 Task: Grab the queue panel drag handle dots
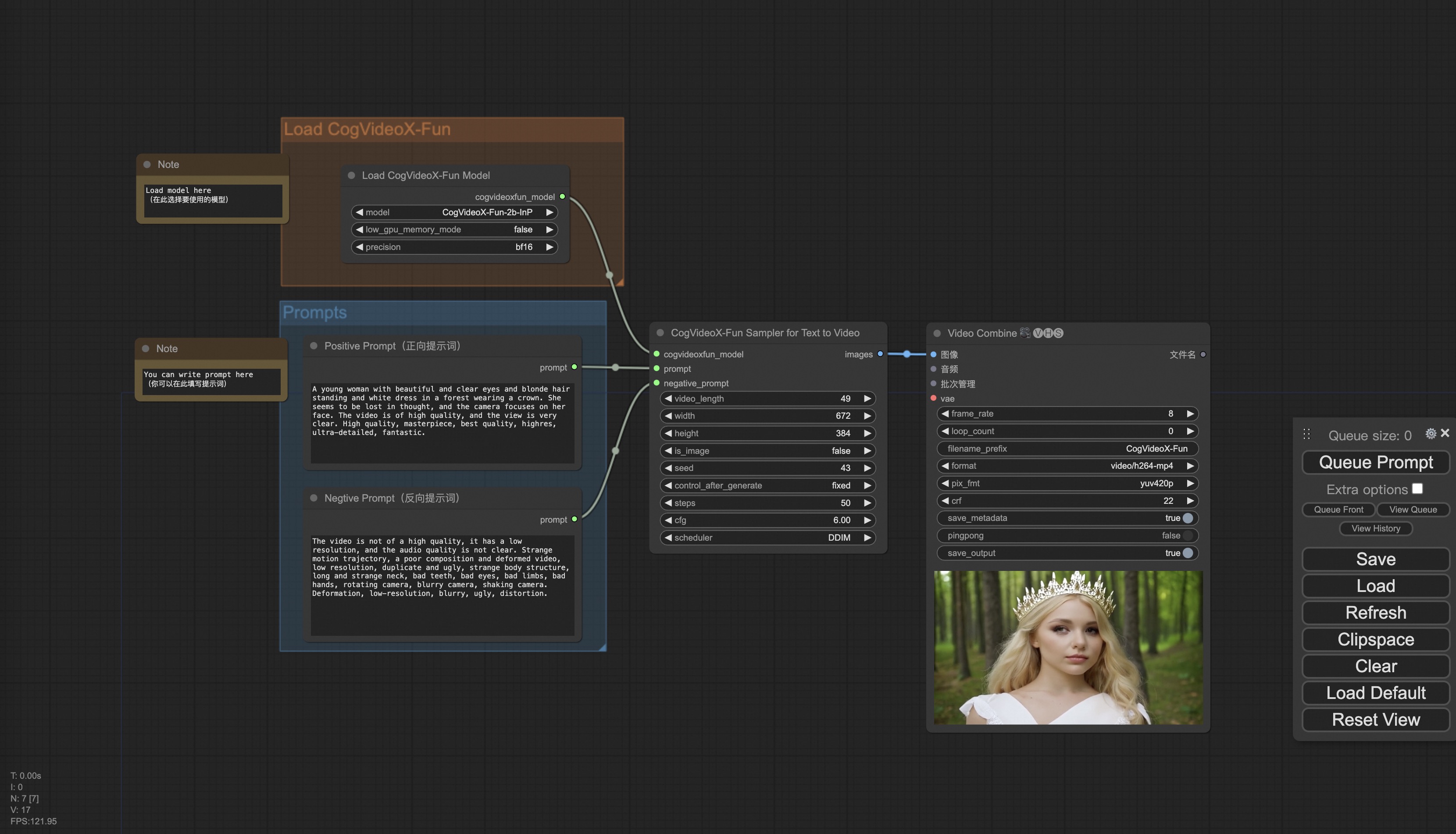coord(1306,434)
